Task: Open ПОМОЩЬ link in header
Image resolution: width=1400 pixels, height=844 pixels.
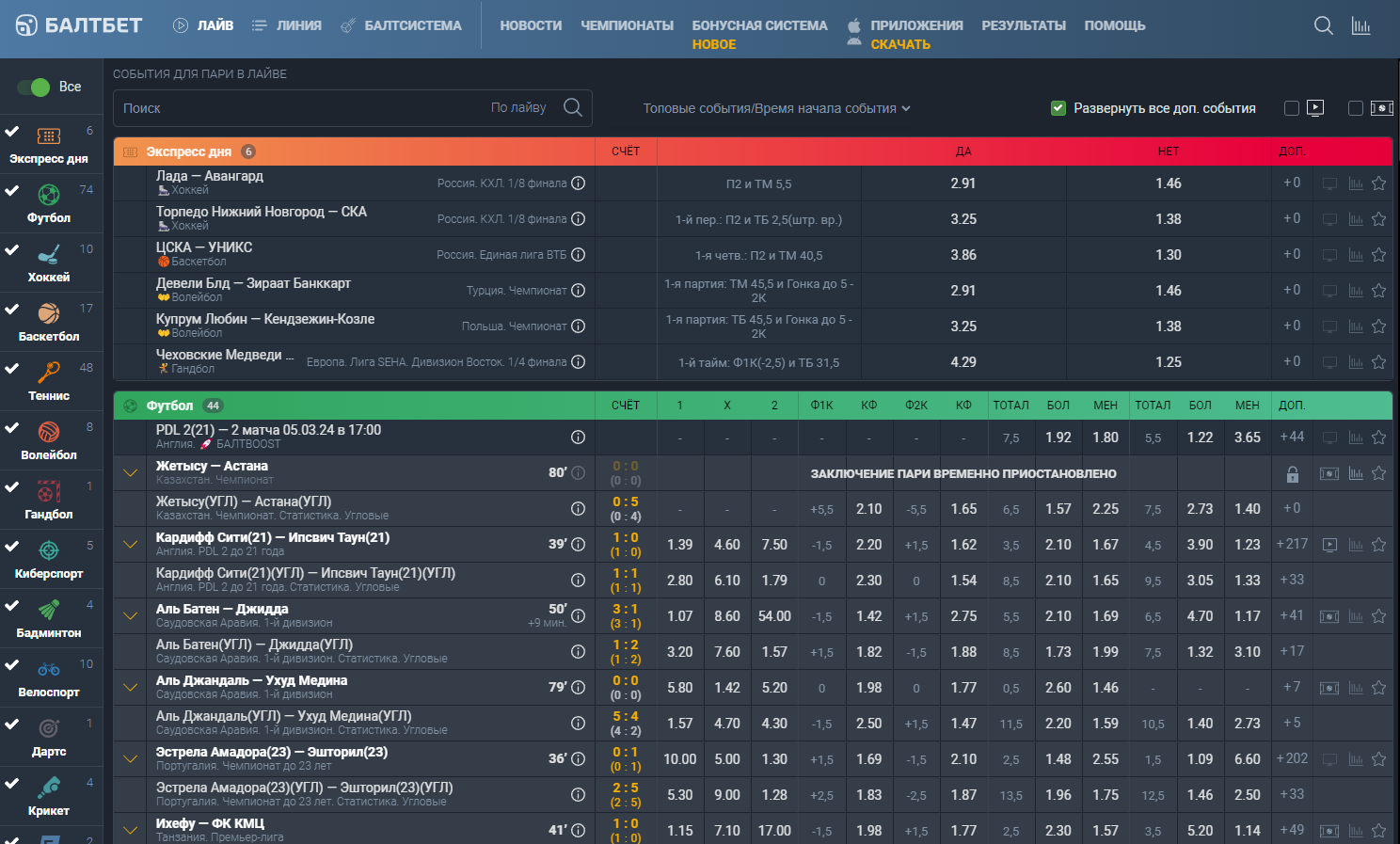Action: (1115, 25)
